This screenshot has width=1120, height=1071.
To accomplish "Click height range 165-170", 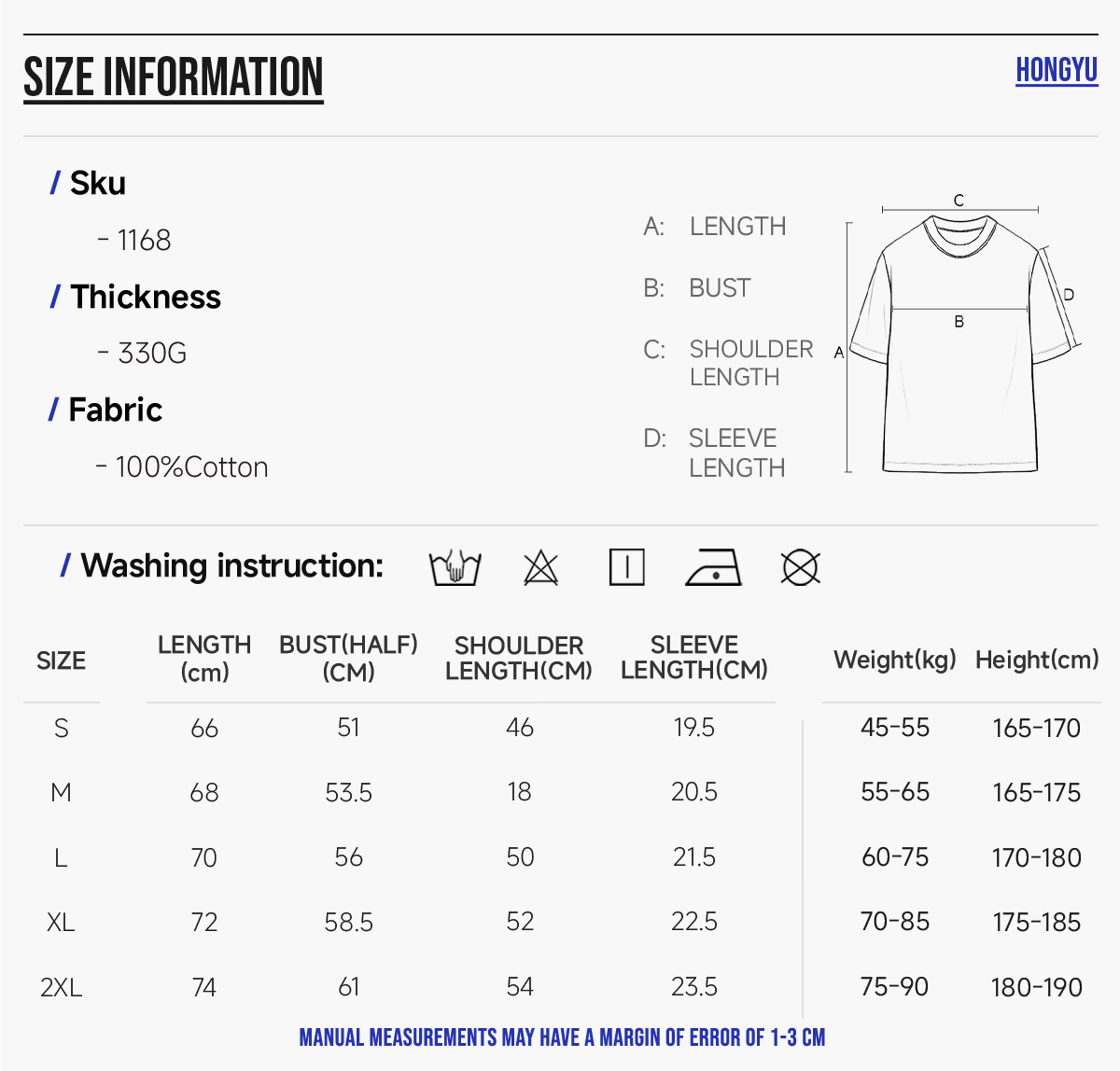I will pyautogui.click(x=1037, y=729).
